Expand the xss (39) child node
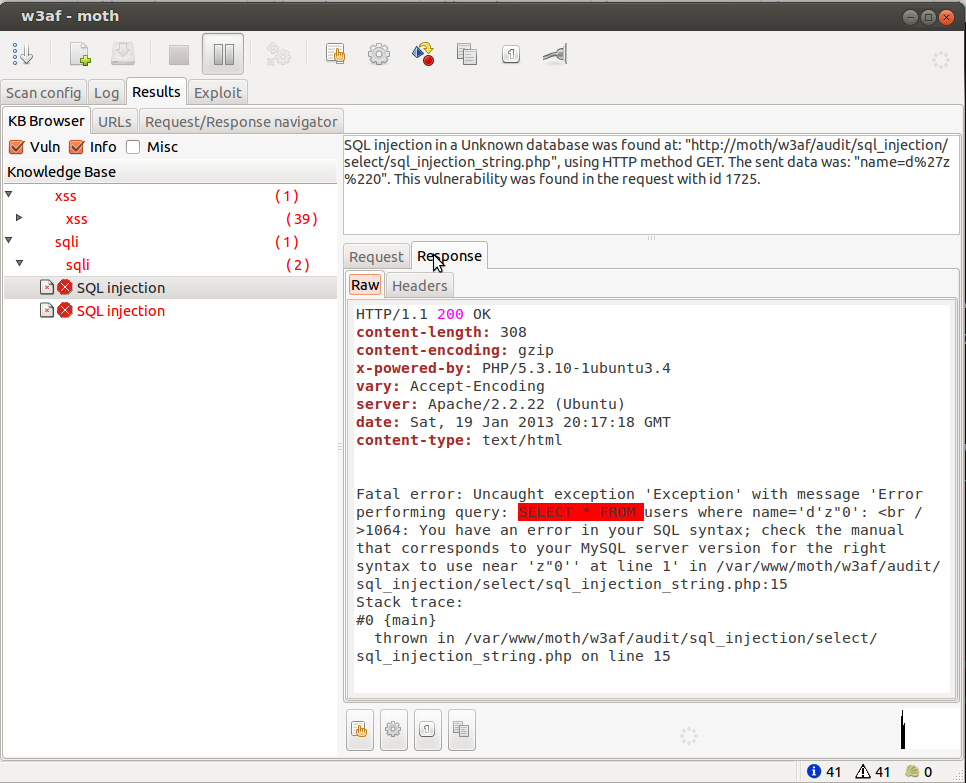This screenshot has height=783, width=966. pos(19,217)
